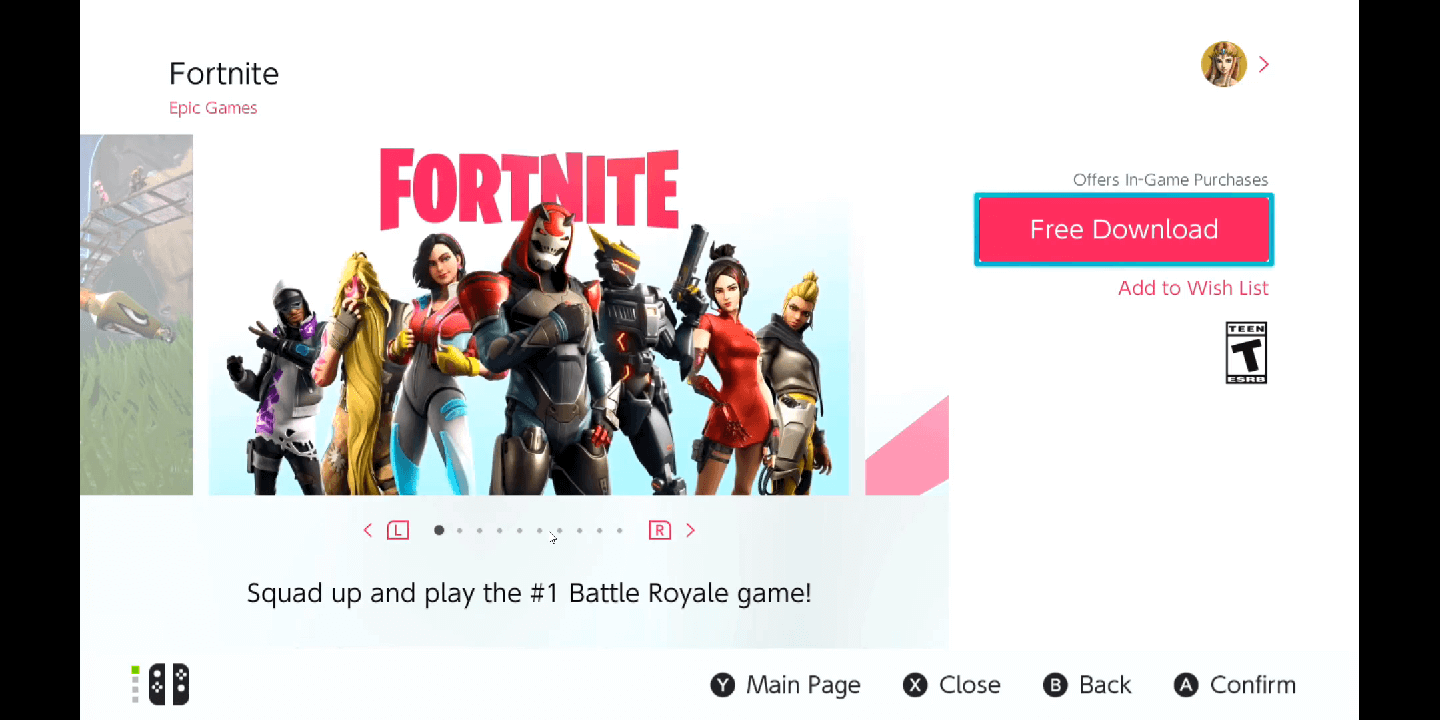The height and width of the screenshot is (720, 1440).
Task: Click the B Back button icon
Action: click(x=1055, y=685)
